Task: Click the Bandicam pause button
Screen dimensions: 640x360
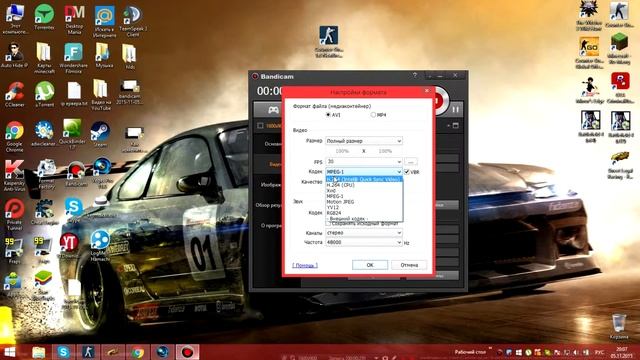Action: pyautogui.click(x=456, y=109)
